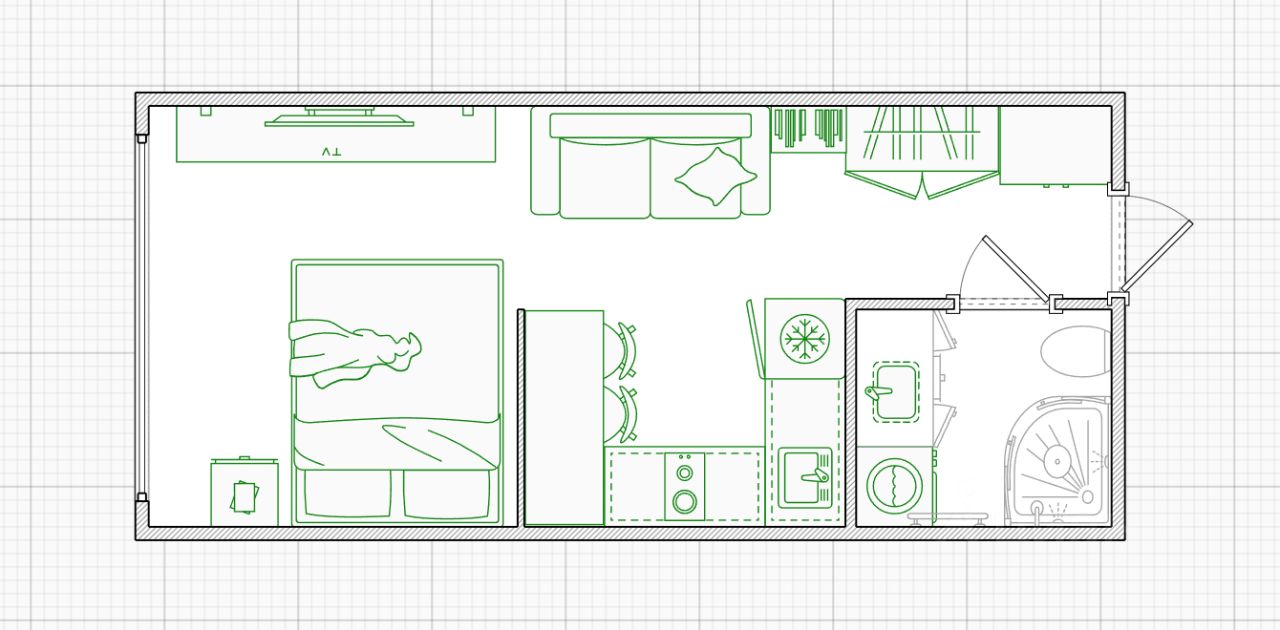Click the upside-down TV label
Viewport: 1280px width, 630px height.
[x=332, y=152]
